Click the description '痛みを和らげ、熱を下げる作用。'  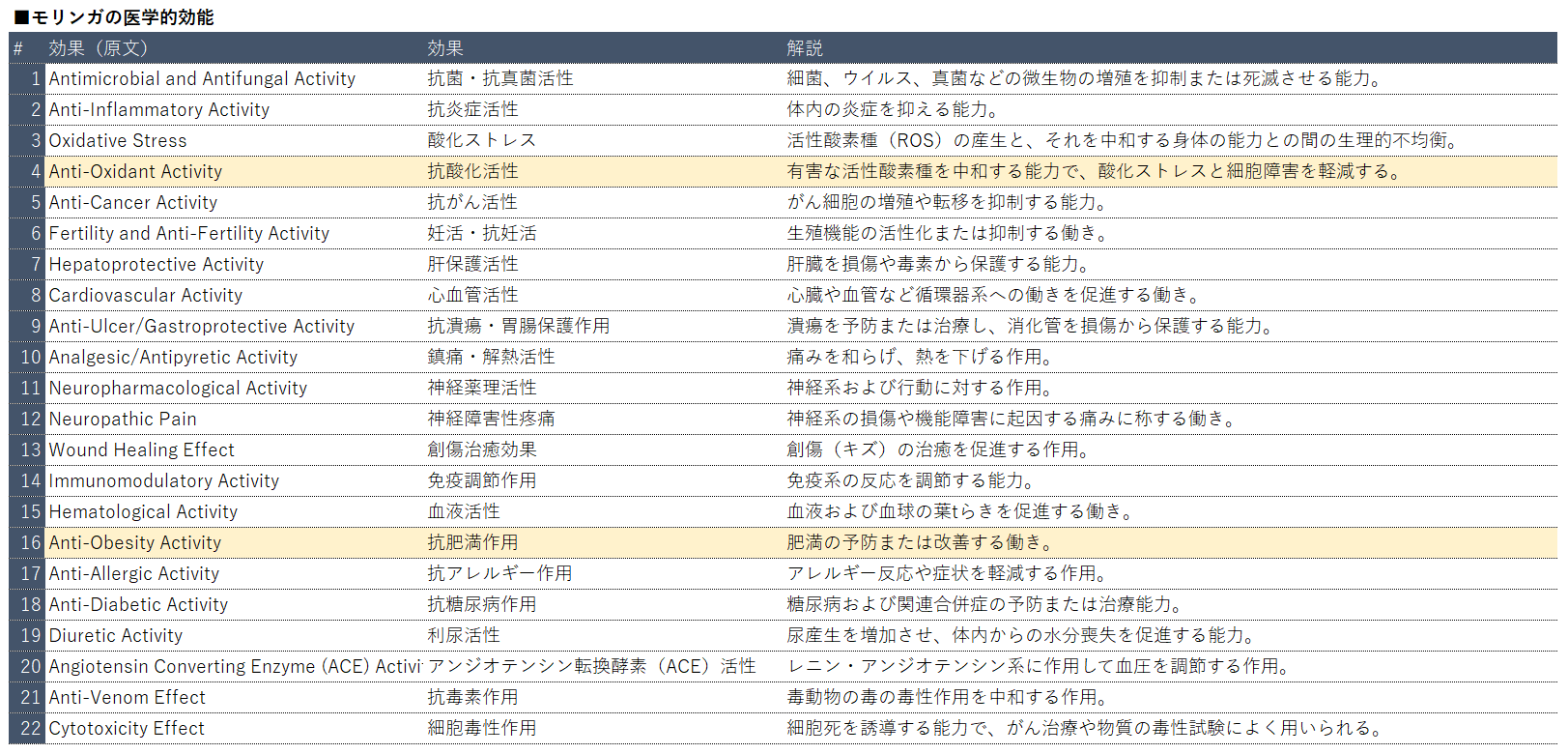1170,358
